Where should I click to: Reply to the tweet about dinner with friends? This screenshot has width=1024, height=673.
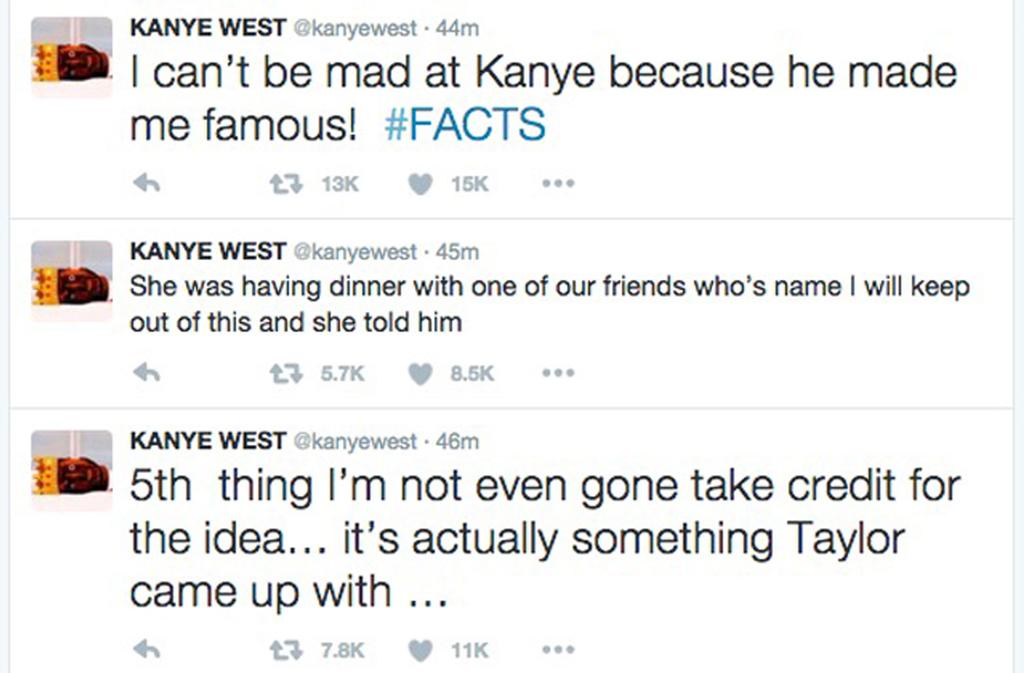click(x=147, y=372)
